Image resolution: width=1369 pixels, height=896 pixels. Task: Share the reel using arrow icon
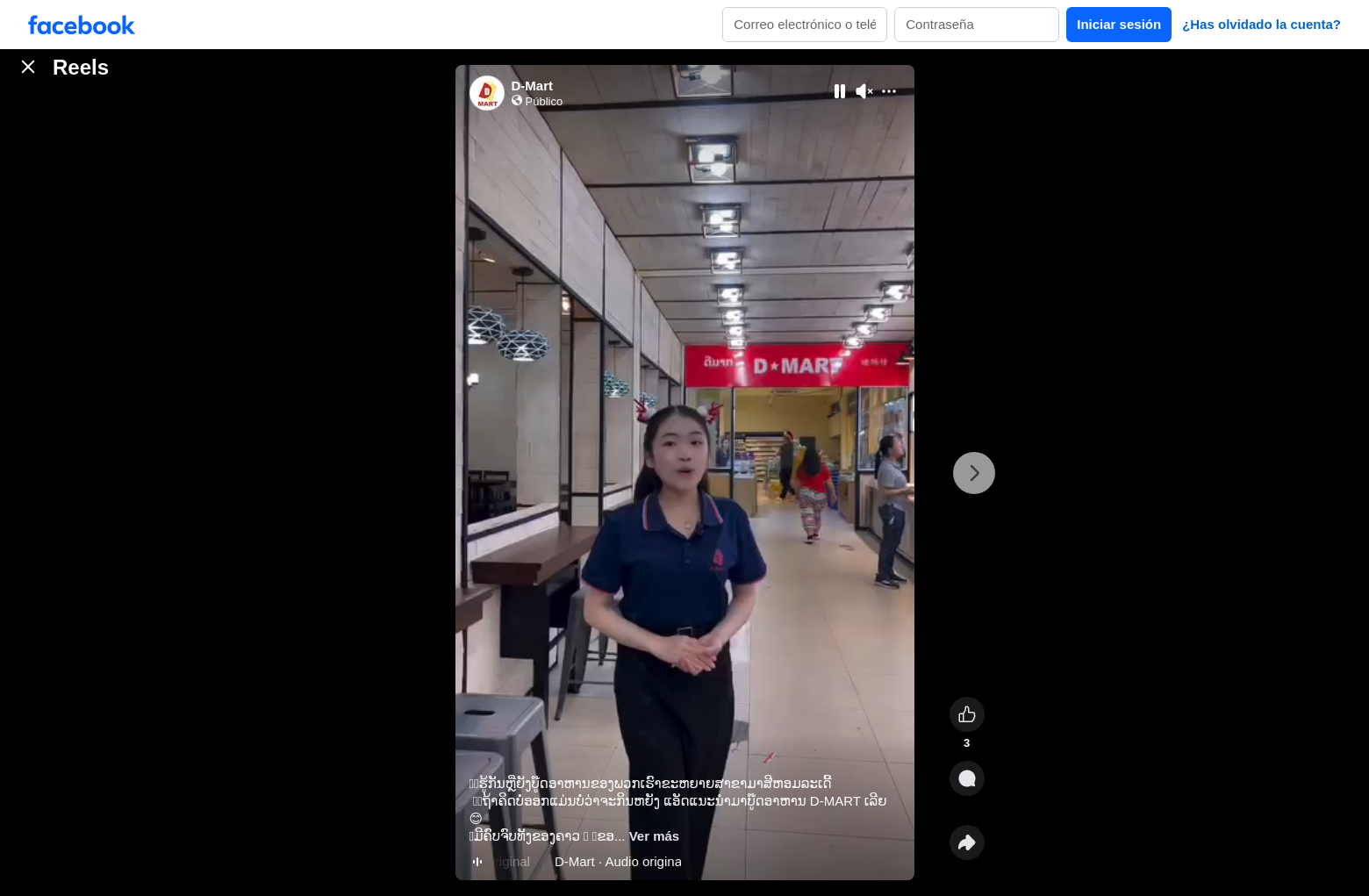coord(967,842)
